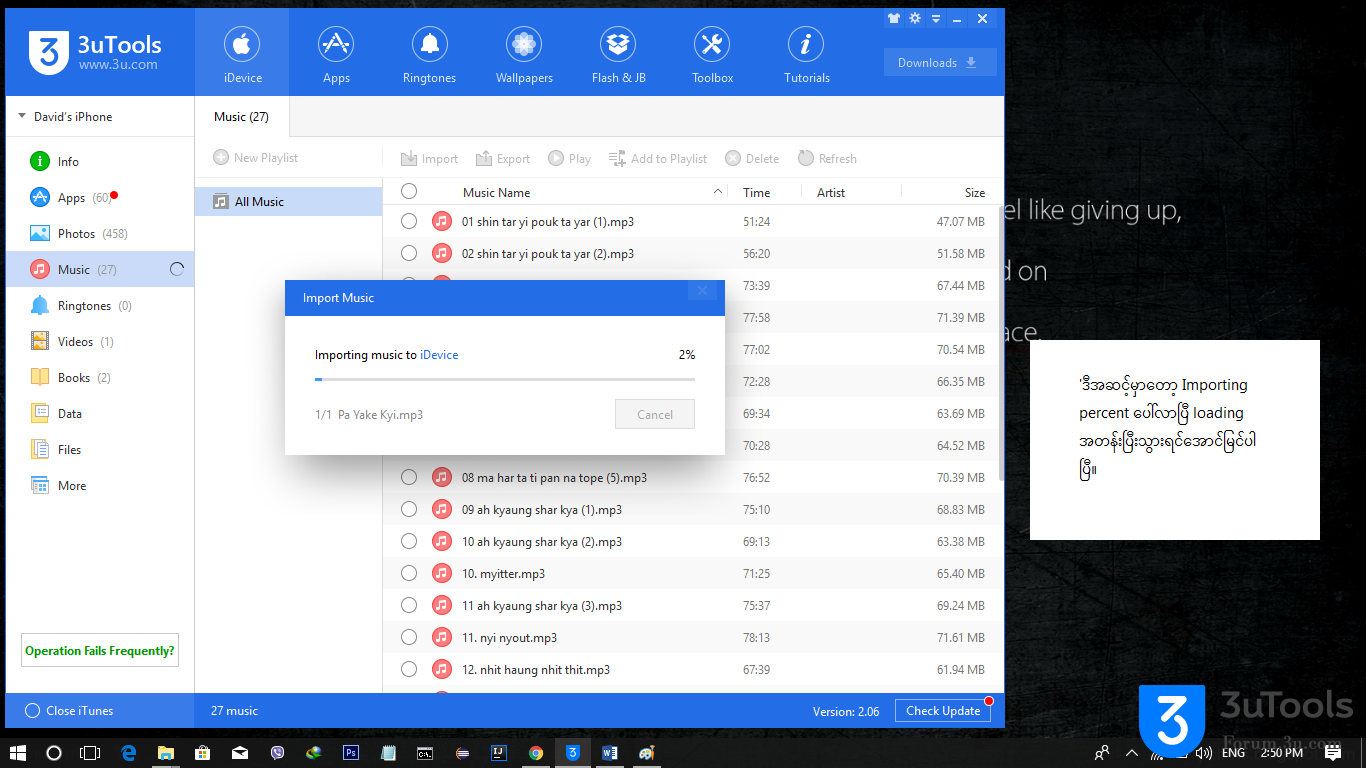Open the Ringtones section
1366x768 pixels.
click(429, 54)
